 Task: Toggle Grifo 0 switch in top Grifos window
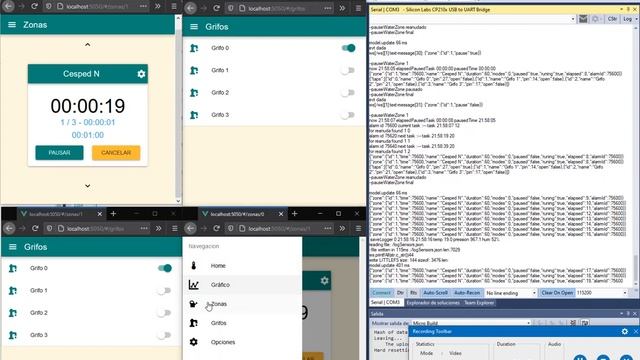click(x=348, y=48)
